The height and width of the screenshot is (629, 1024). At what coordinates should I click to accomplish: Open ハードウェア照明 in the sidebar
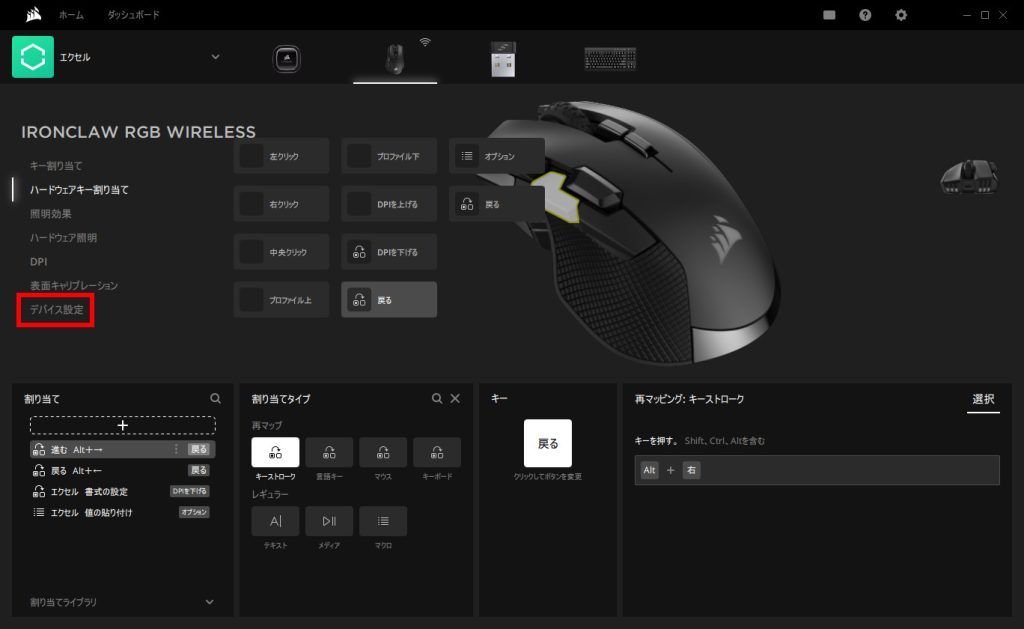pyautogui.click(x=63, y=238)
